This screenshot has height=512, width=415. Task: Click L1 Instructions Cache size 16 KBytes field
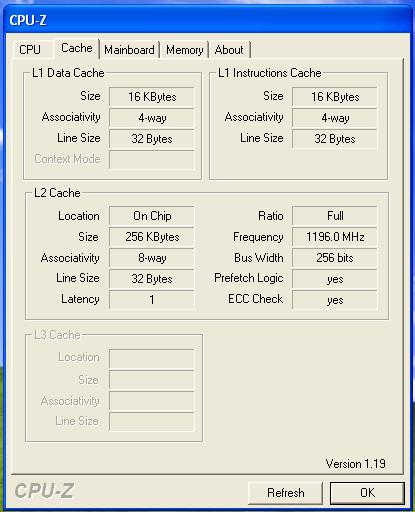tap(335, 97)
